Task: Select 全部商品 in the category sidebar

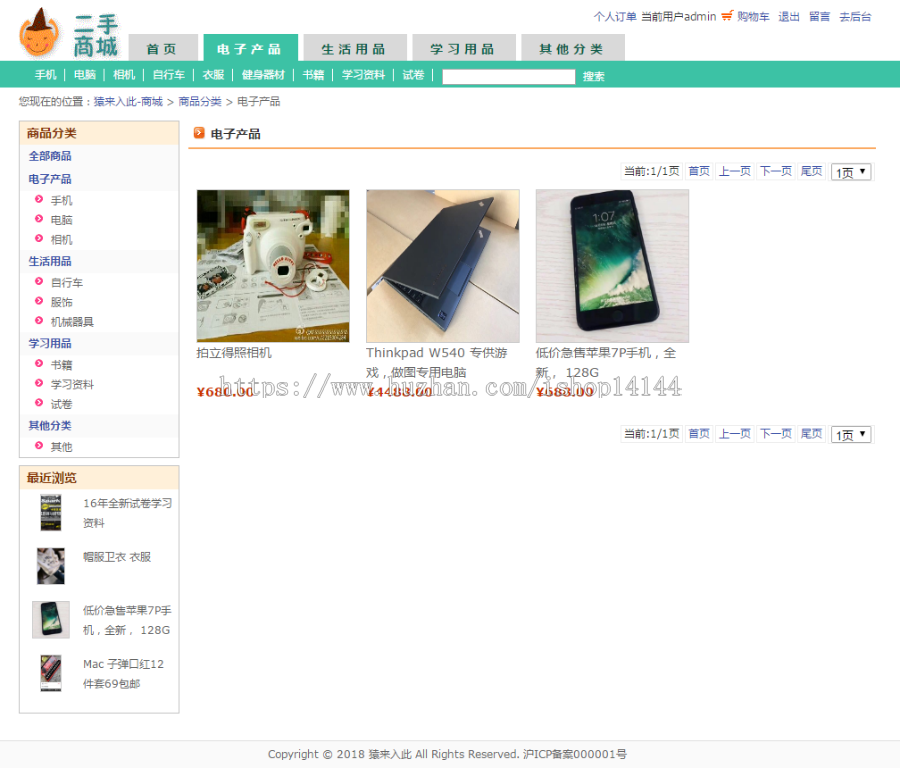Action: 50,156
